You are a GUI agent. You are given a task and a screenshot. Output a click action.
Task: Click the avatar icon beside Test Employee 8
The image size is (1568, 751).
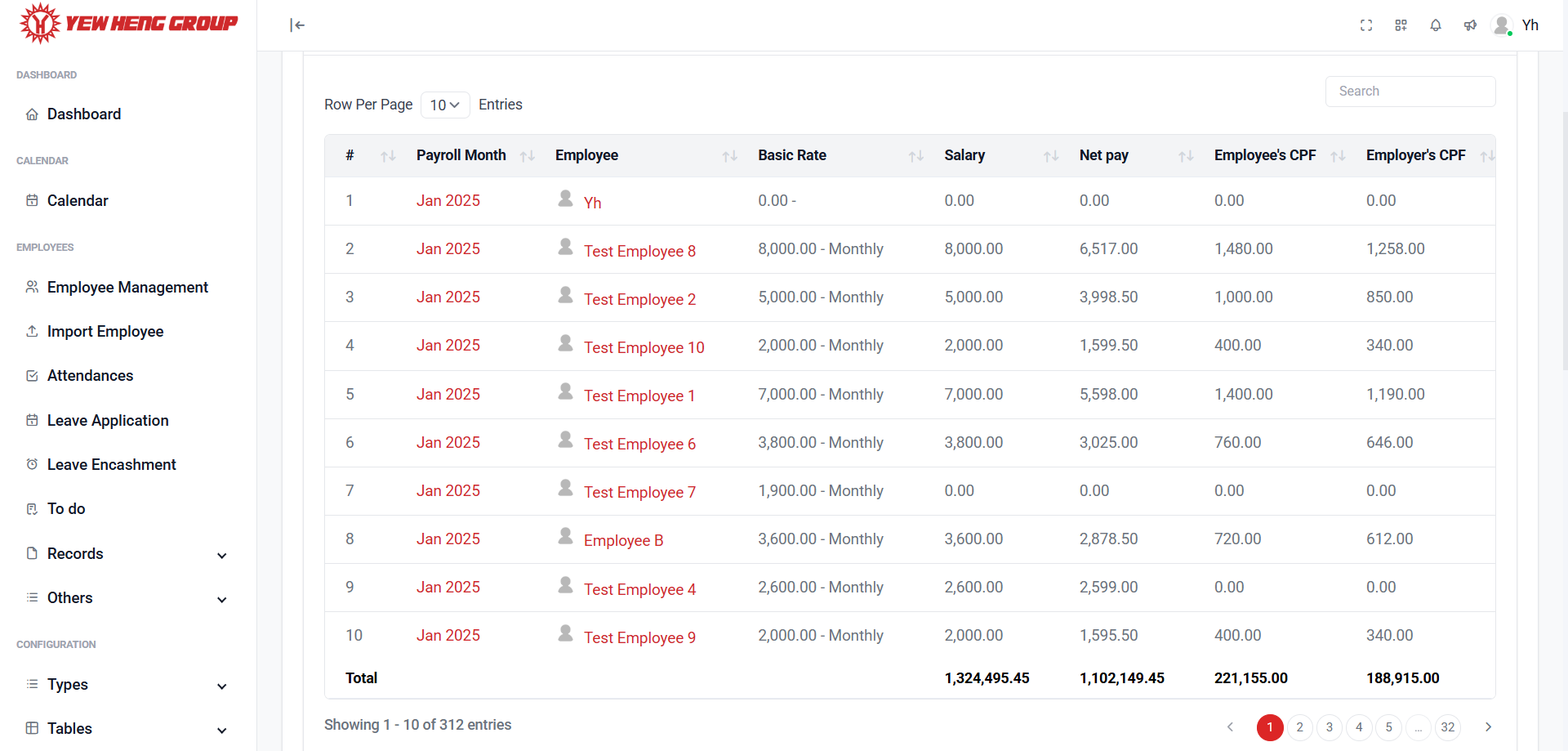point(565,247)
